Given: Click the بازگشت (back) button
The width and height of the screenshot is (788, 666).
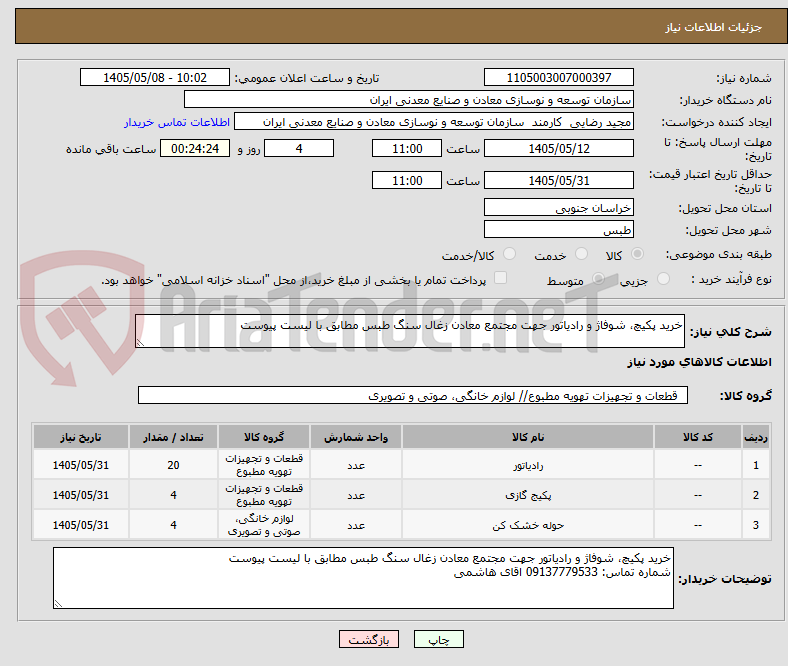Looking at the screenshot, I should [x=369, y=639].
